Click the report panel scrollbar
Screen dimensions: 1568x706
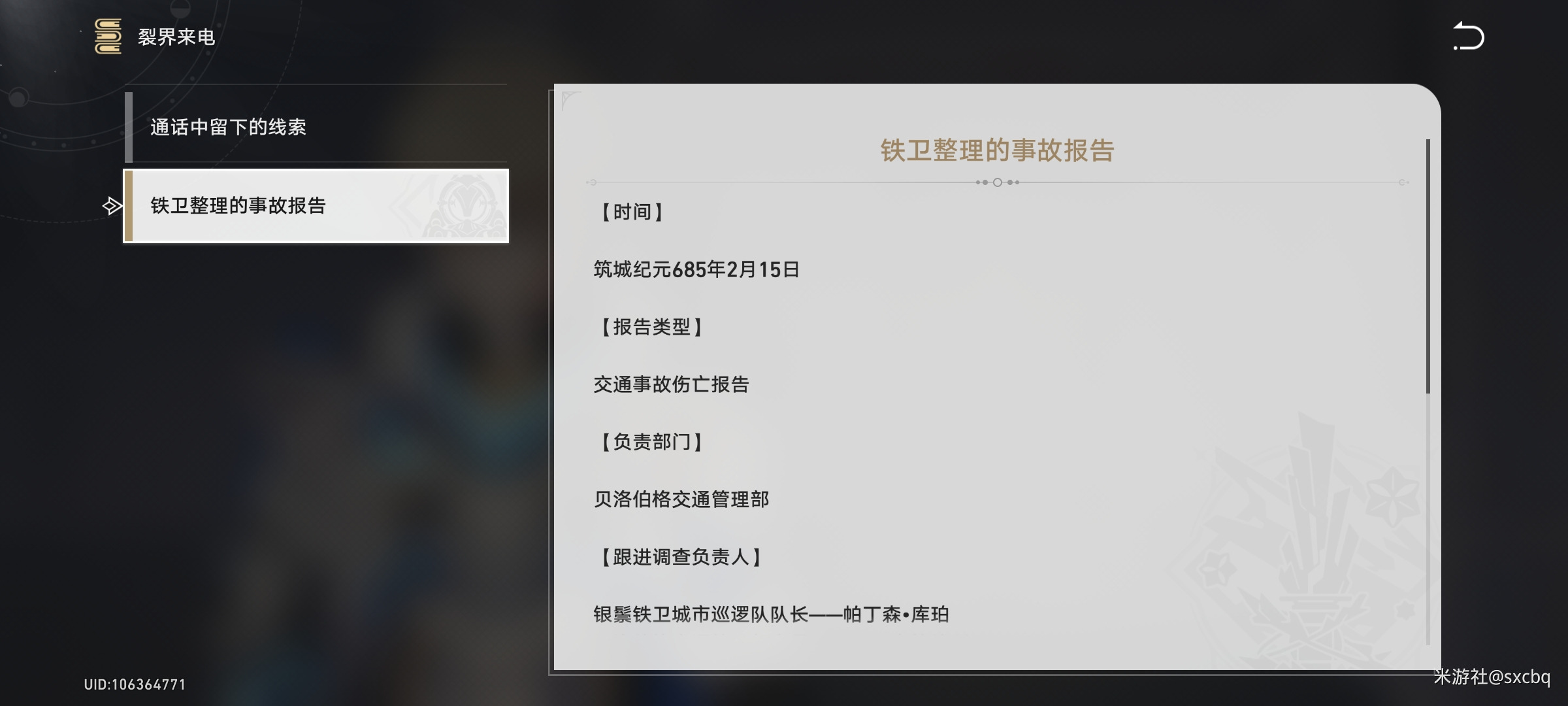pos(1428,266)
